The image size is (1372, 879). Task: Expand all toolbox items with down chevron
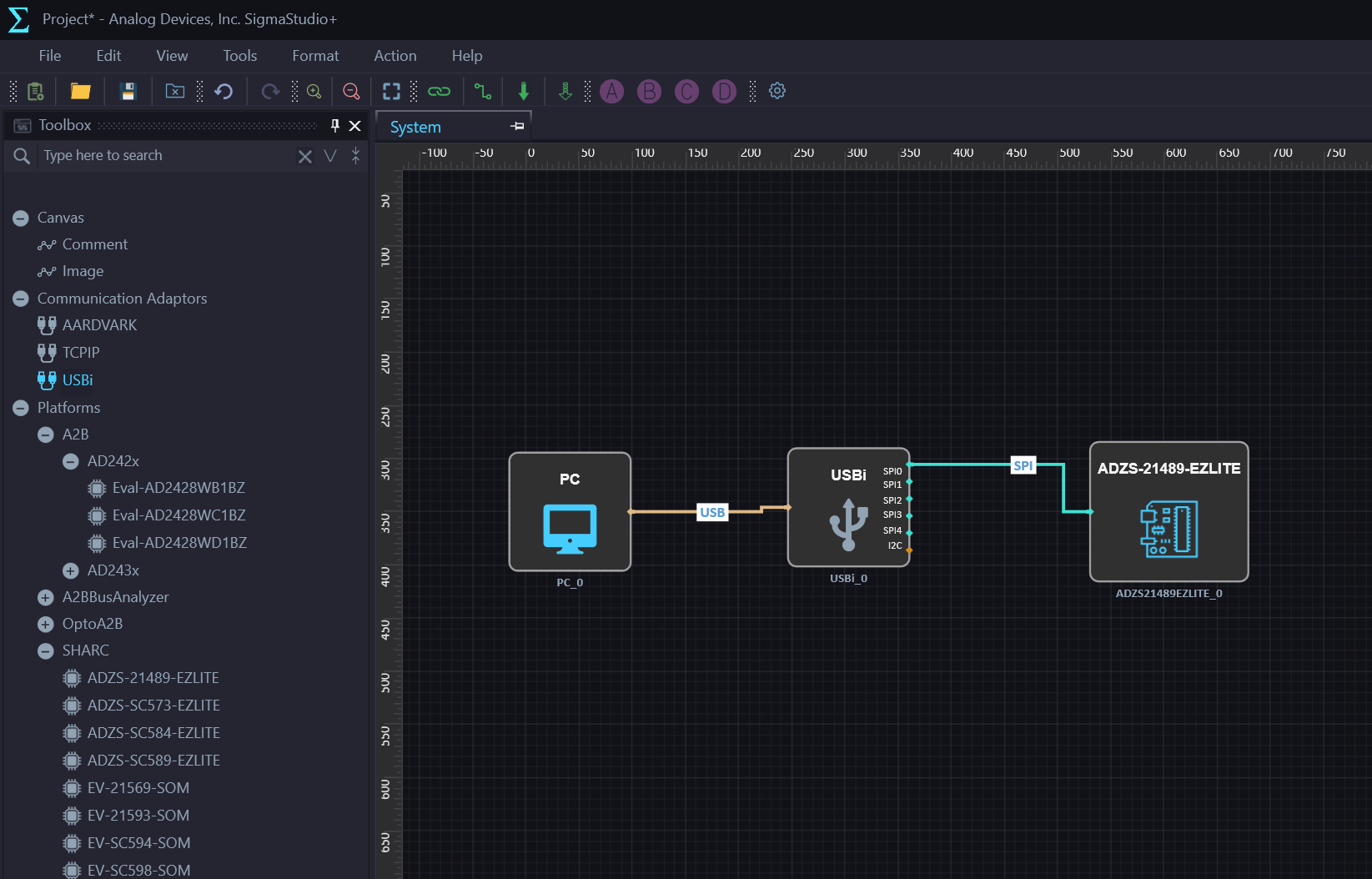click(x=330, y=156)
